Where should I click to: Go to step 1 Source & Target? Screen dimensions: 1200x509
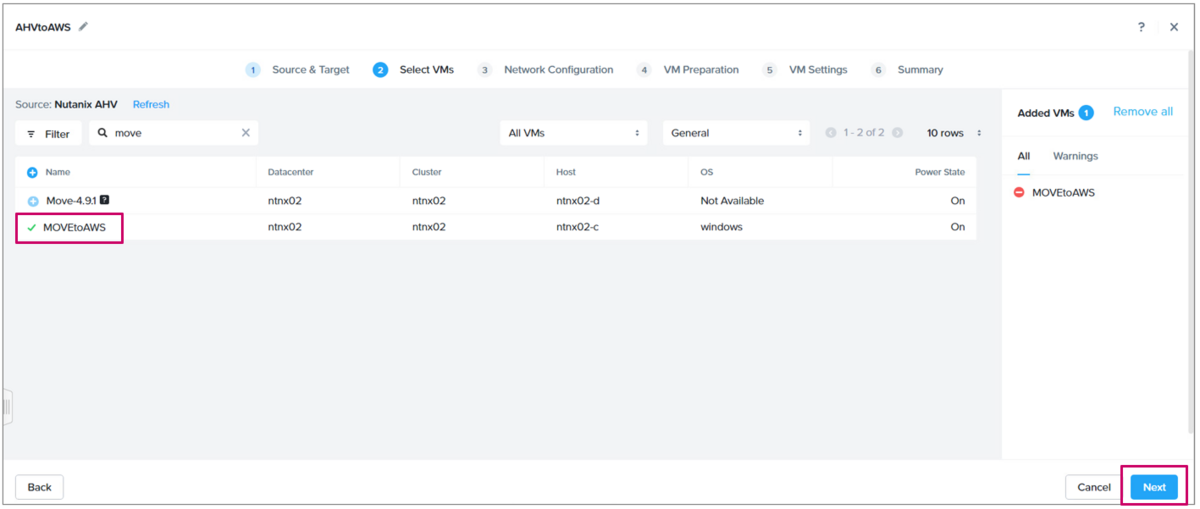[297, 70]
